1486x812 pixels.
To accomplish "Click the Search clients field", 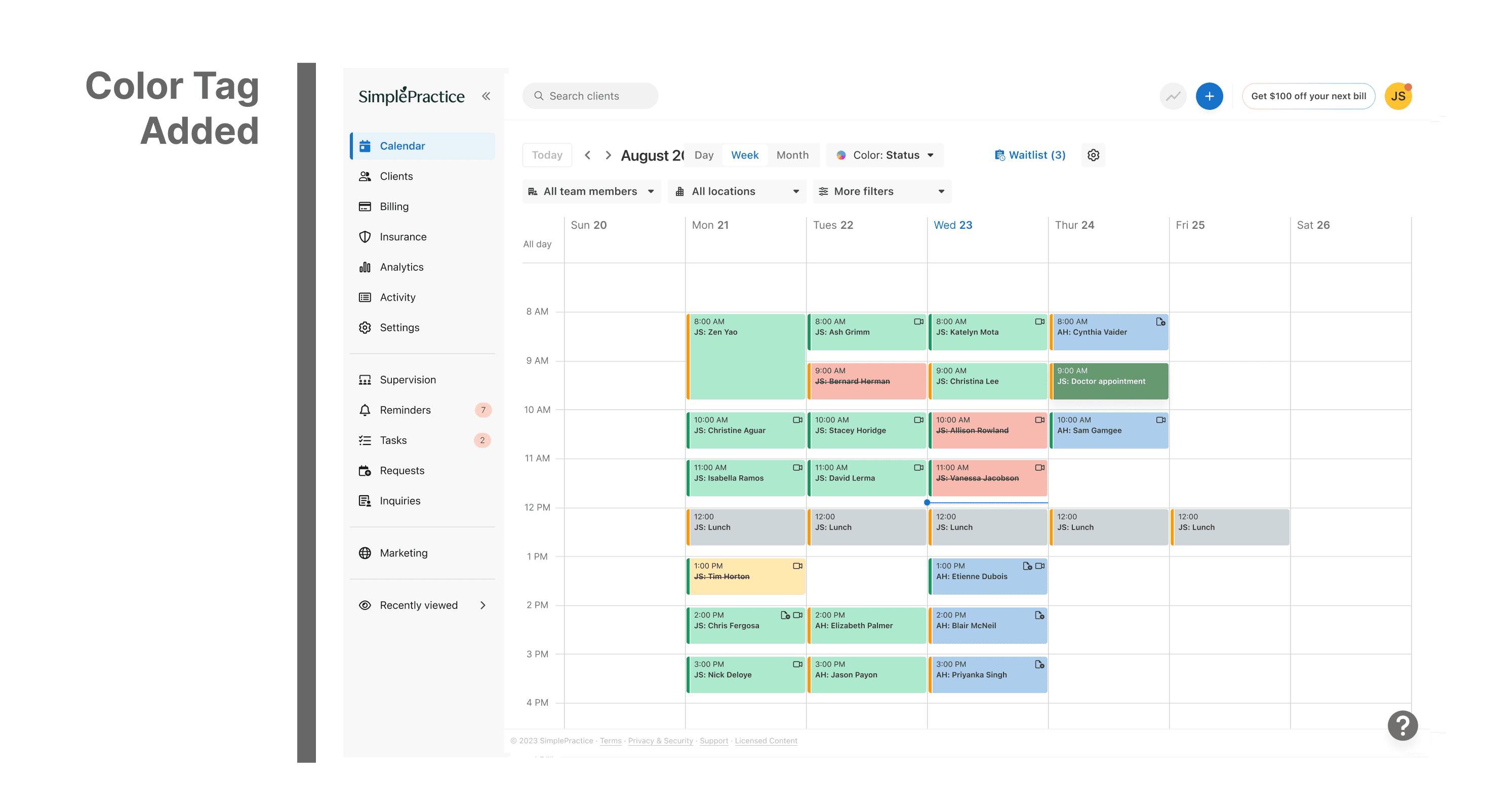I will (589, 96).
